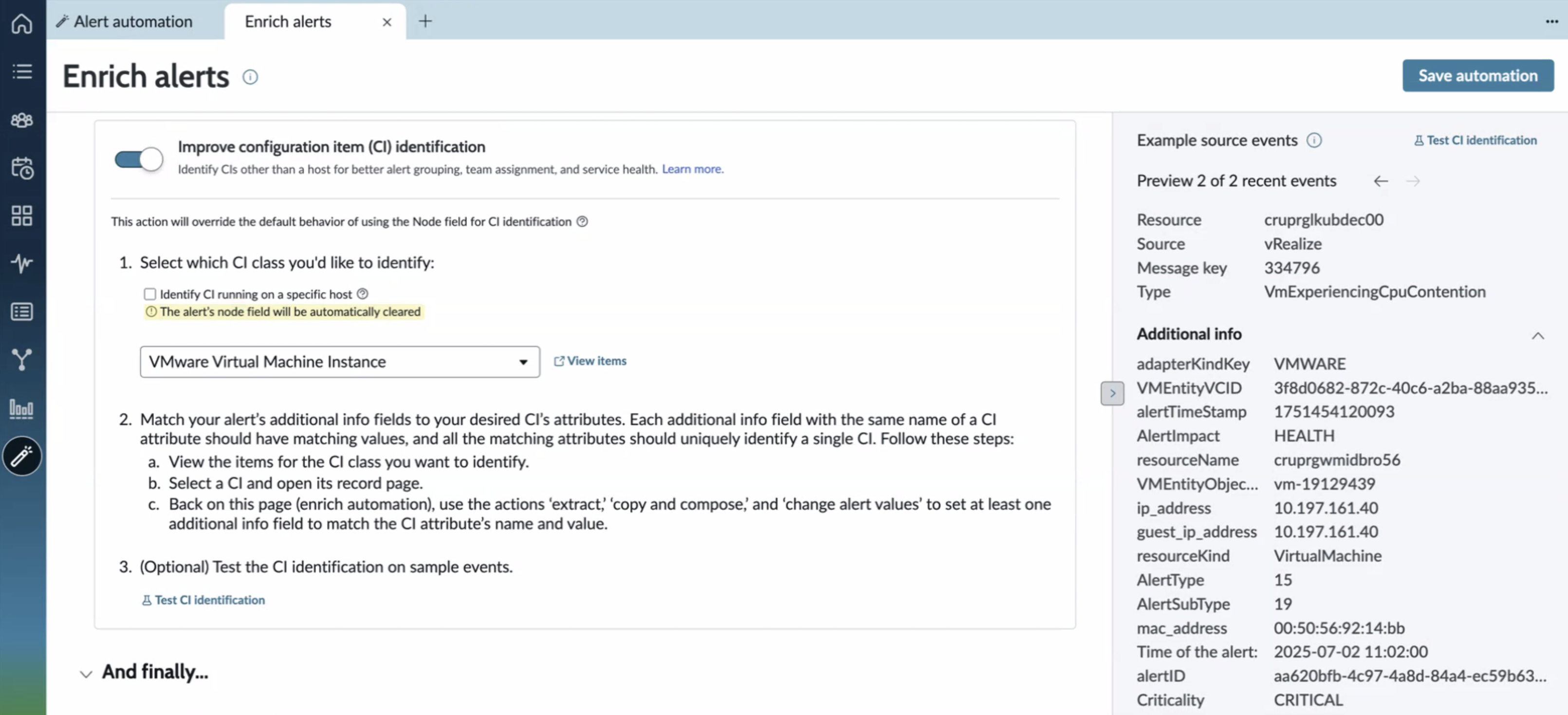Open the bar chart reports icon
The height and width of the screenshot is (715, 1568).
pos(22,408)
